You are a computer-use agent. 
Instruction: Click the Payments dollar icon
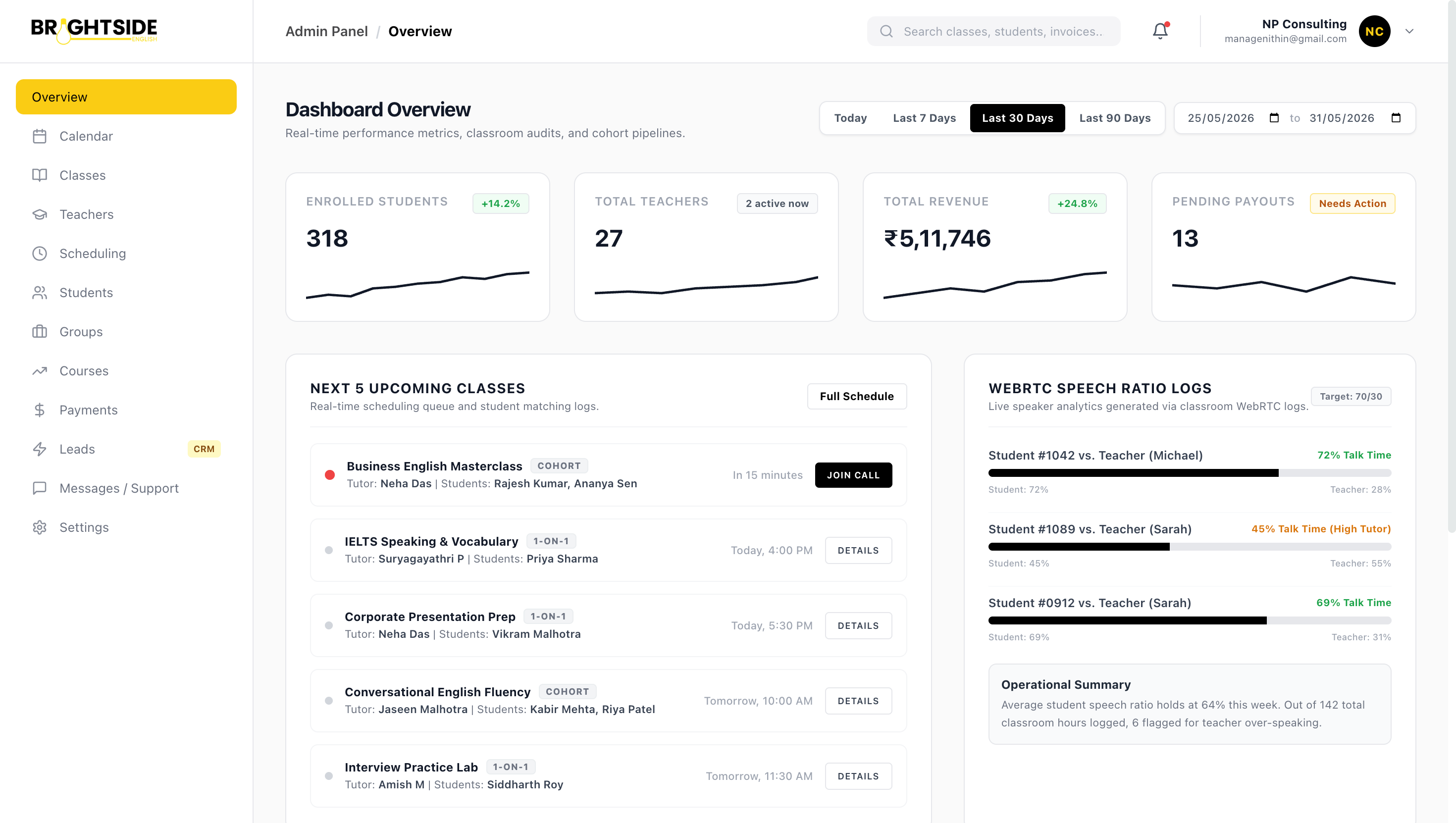tap(40, 410)
